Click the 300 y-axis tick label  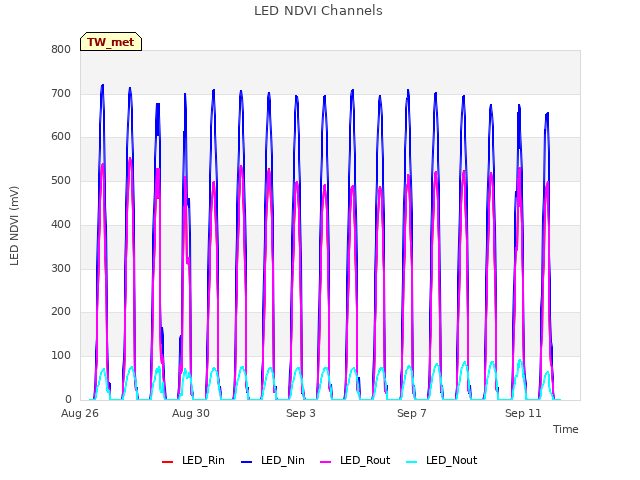click(x=61, y=269)
